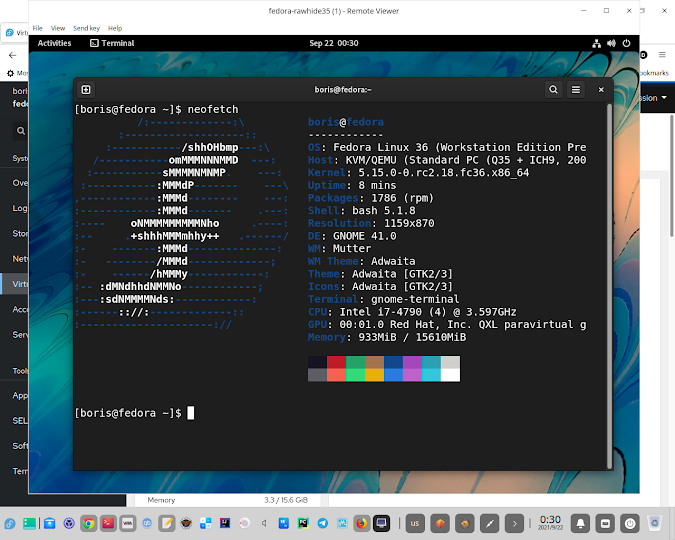
Task: Click the Fedora launcher icon in taskbar
Action: 9,524
